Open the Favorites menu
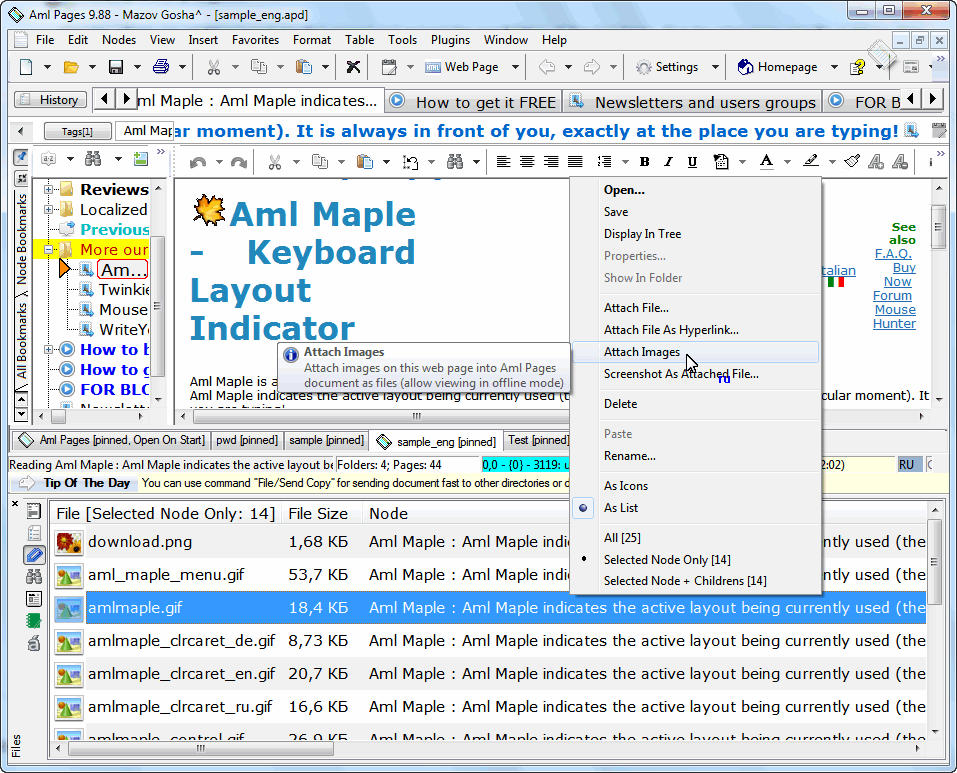Screen dimensions: 957x773 (255, 40)
